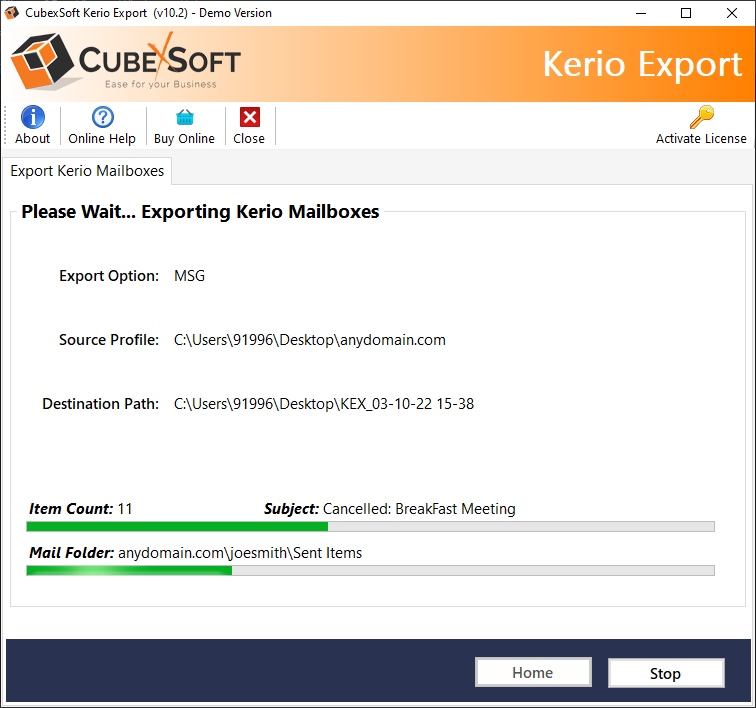The width and height of the screenshot is (756, 708).
Task: Open Online Help from the toolbar
Action: coord(102,118)
